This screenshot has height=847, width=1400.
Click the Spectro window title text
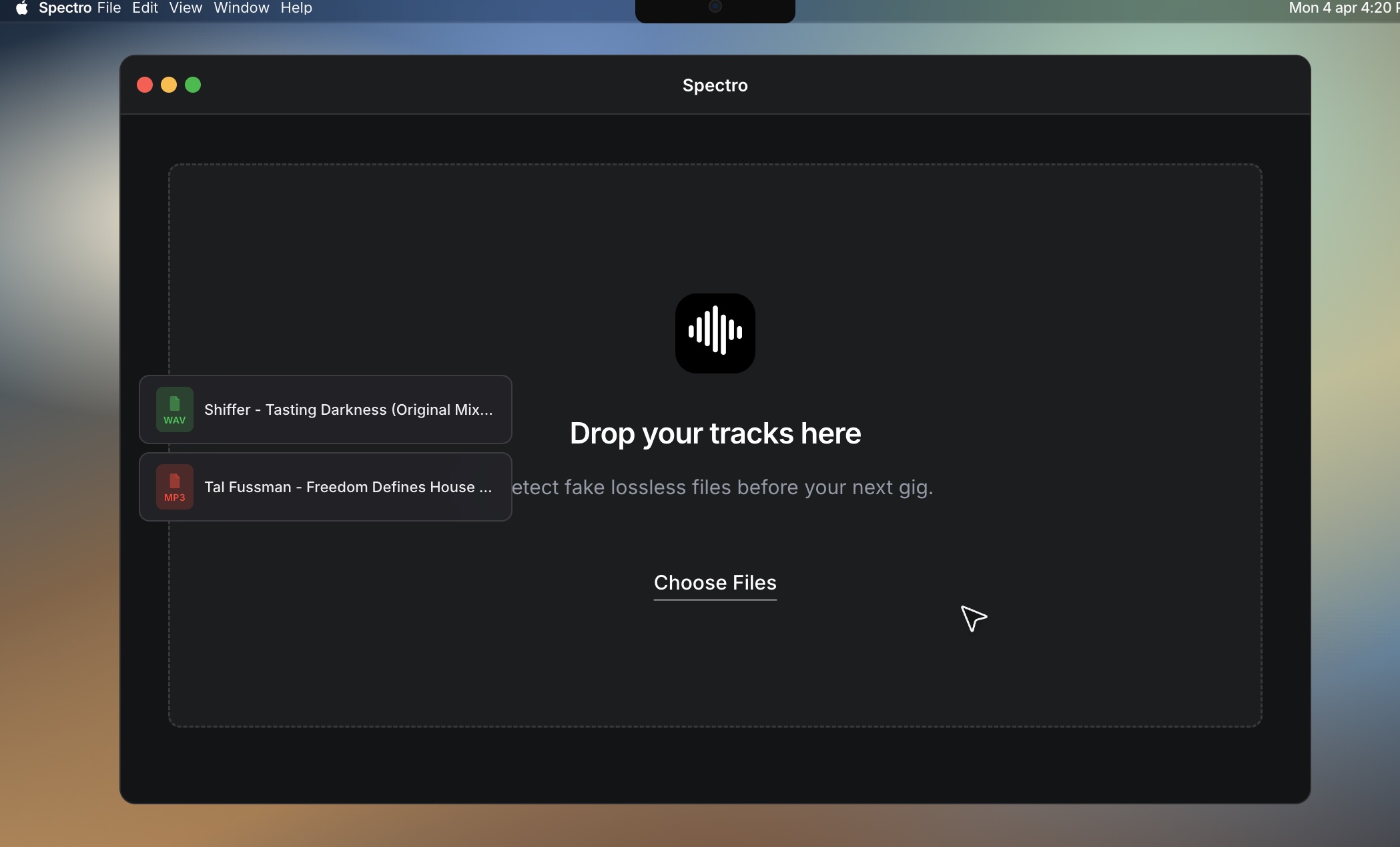pyautogui.click(x=715, y=85)
